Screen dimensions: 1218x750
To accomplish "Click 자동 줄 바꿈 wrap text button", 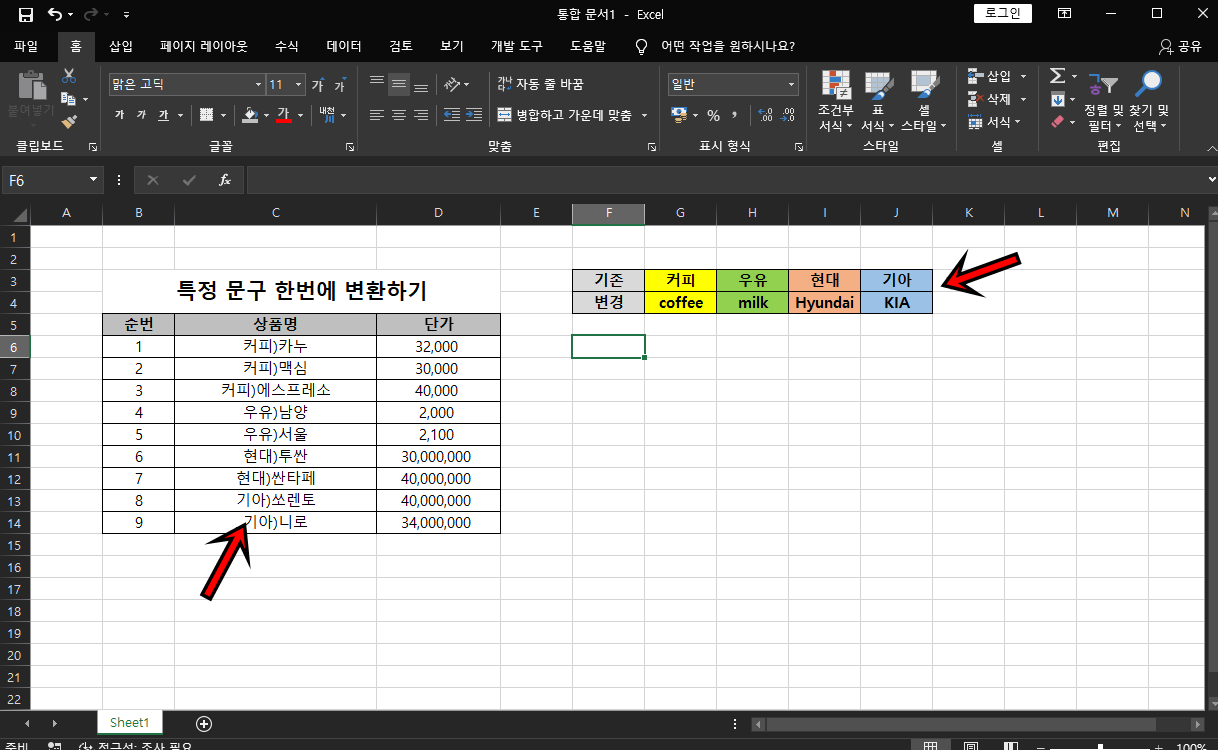I will pyautogui.click(x=540, y=84).
